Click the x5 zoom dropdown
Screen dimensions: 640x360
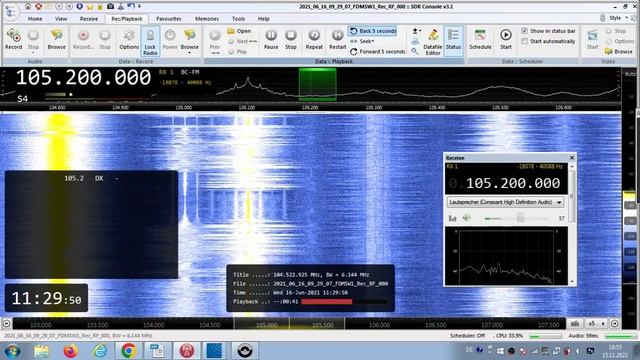tap(596, 324)
